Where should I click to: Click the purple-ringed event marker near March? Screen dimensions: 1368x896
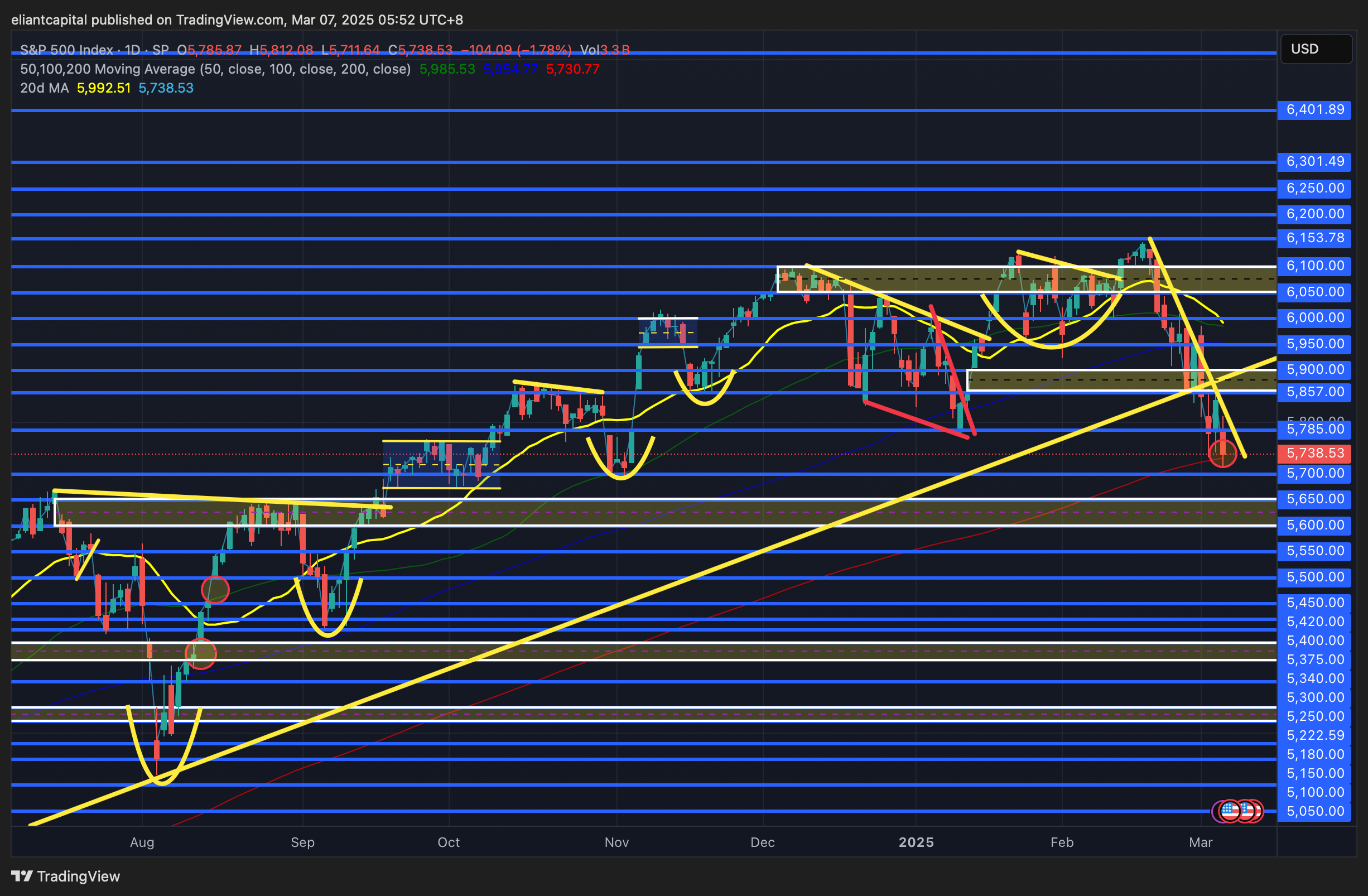(1215, 811)
